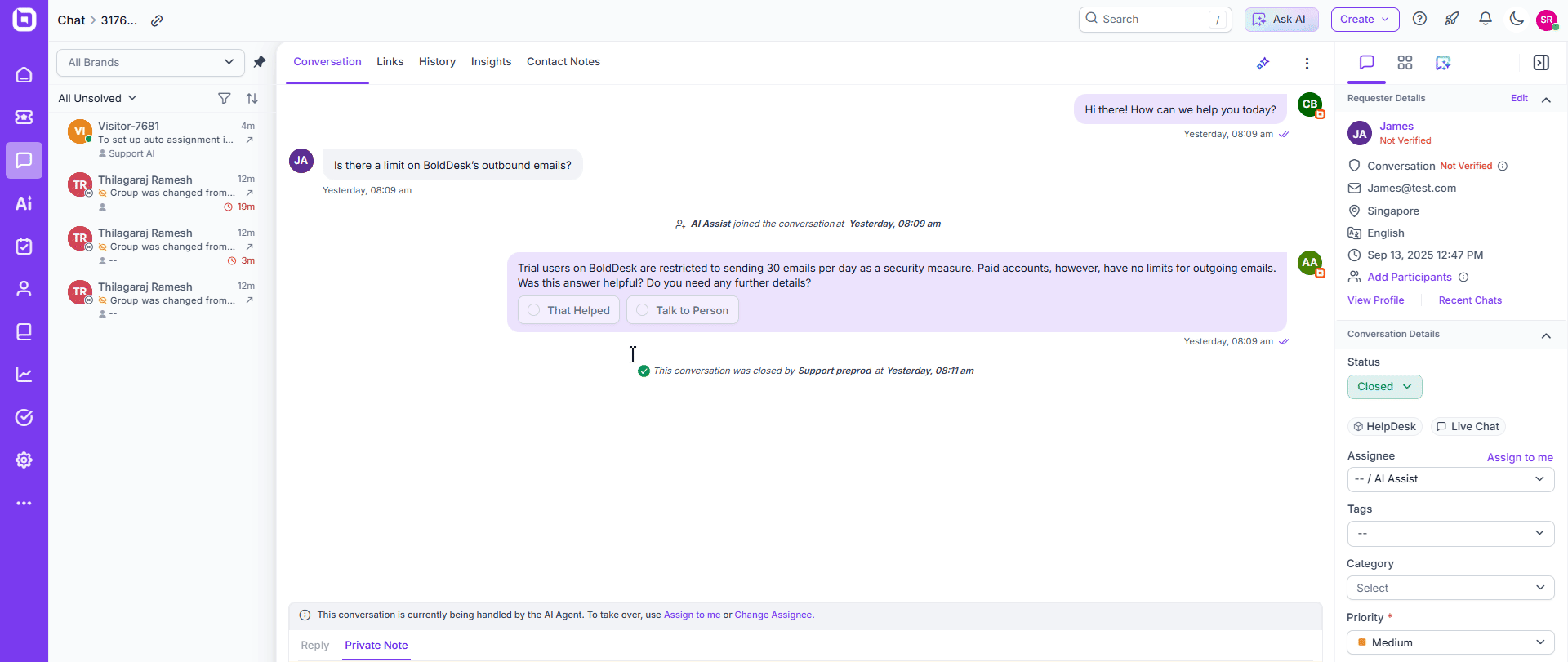Open conversation more actions vertical ellipsis
This screenshot has height=662, width=1568.
pos(1307,63)
